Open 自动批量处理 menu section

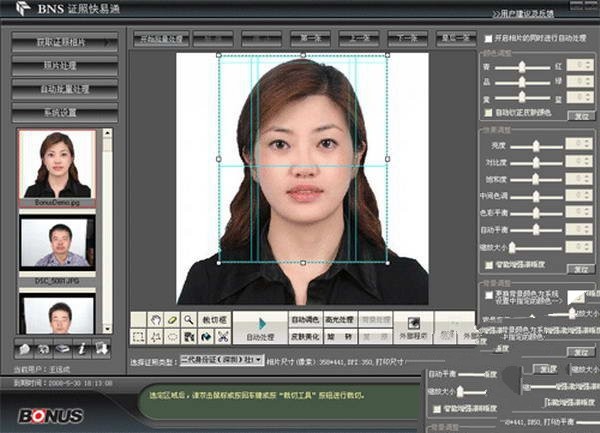[x=65, y=89]
